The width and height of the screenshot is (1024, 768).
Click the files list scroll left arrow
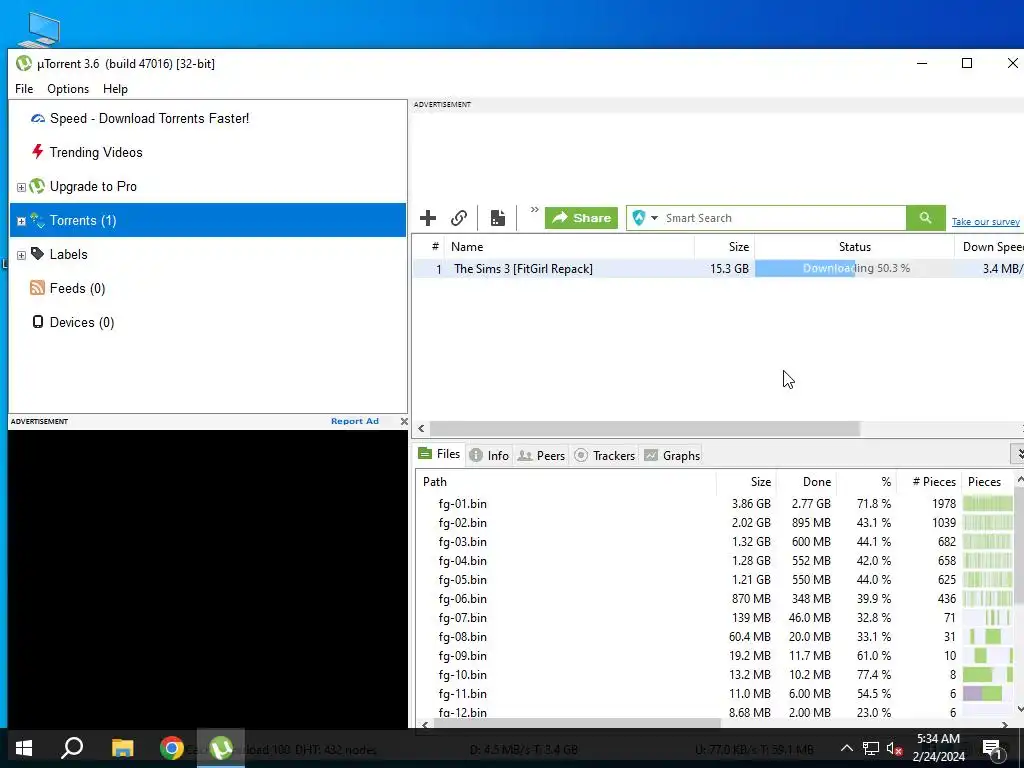coord(425,724)
